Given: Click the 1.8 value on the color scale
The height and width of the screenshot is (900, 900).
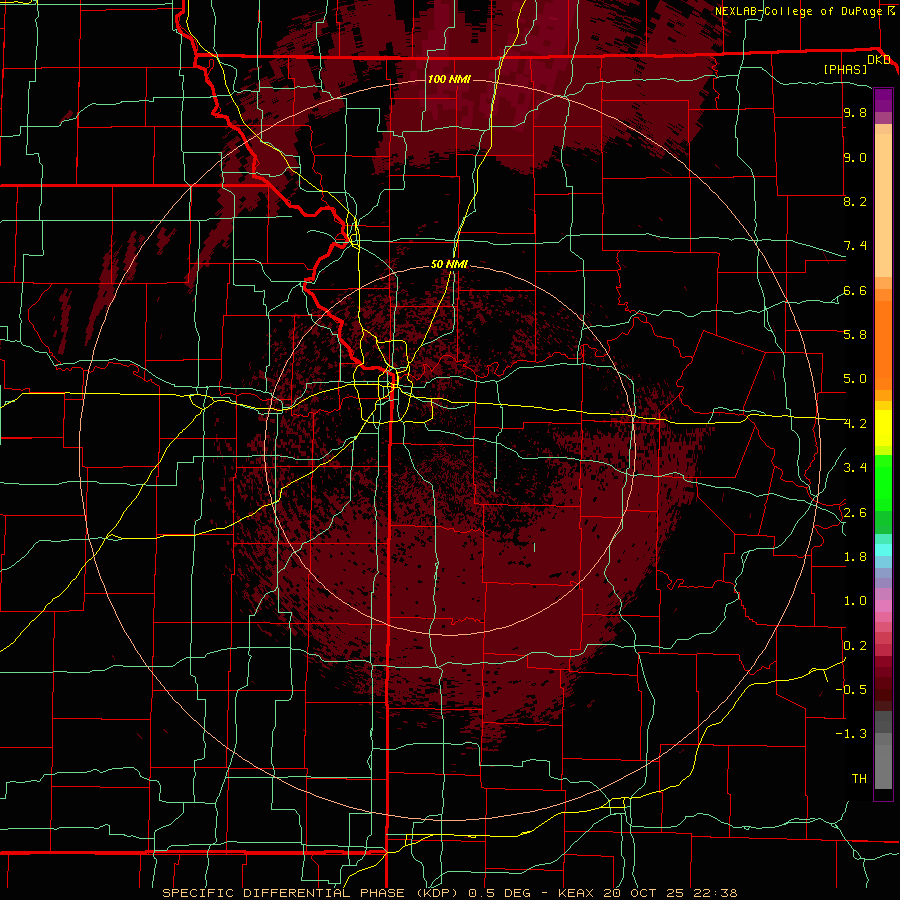Looking at the screenshot, I should [855, 557].
